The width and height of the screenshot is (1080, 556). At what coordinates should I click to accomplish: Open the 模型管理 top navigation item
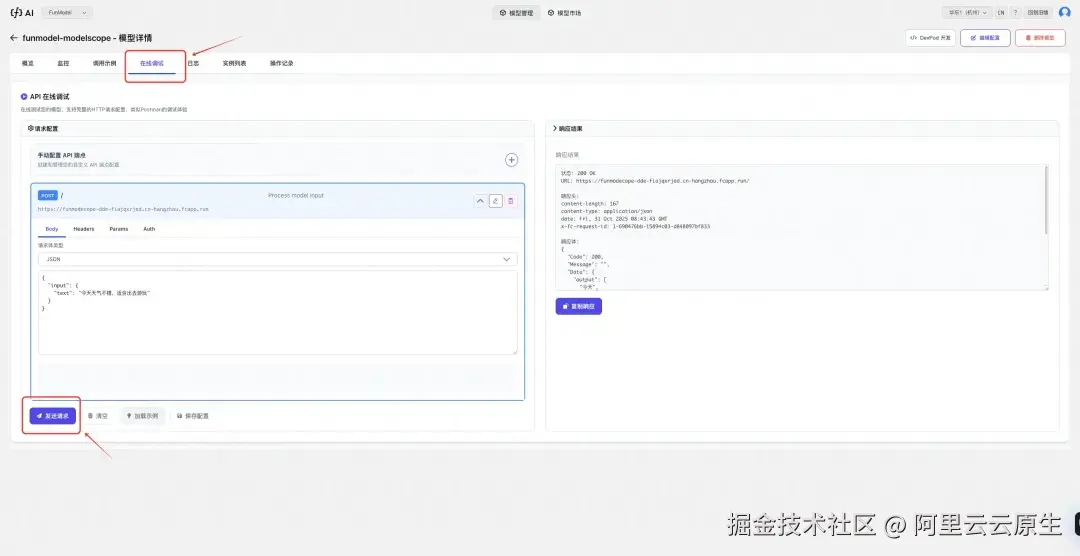tap(516, 12)
